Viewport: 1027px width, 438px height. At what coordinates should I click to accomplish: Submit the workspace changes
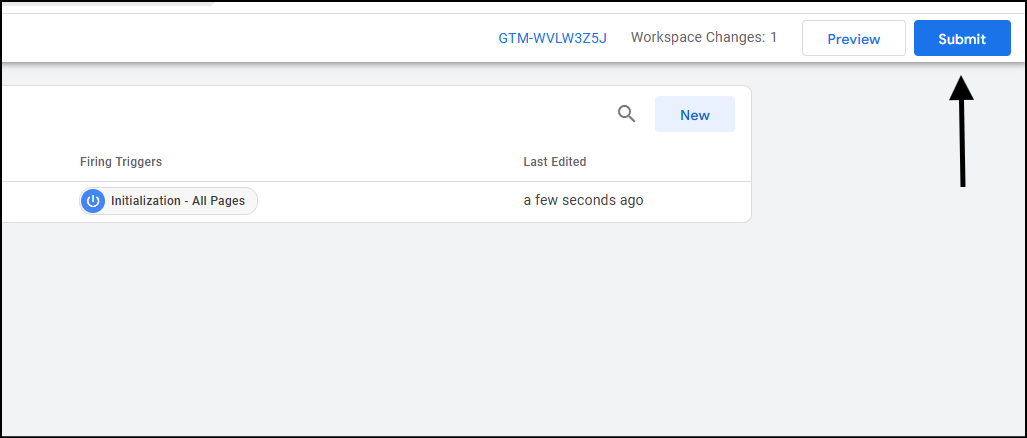click(x=962, y=39)
